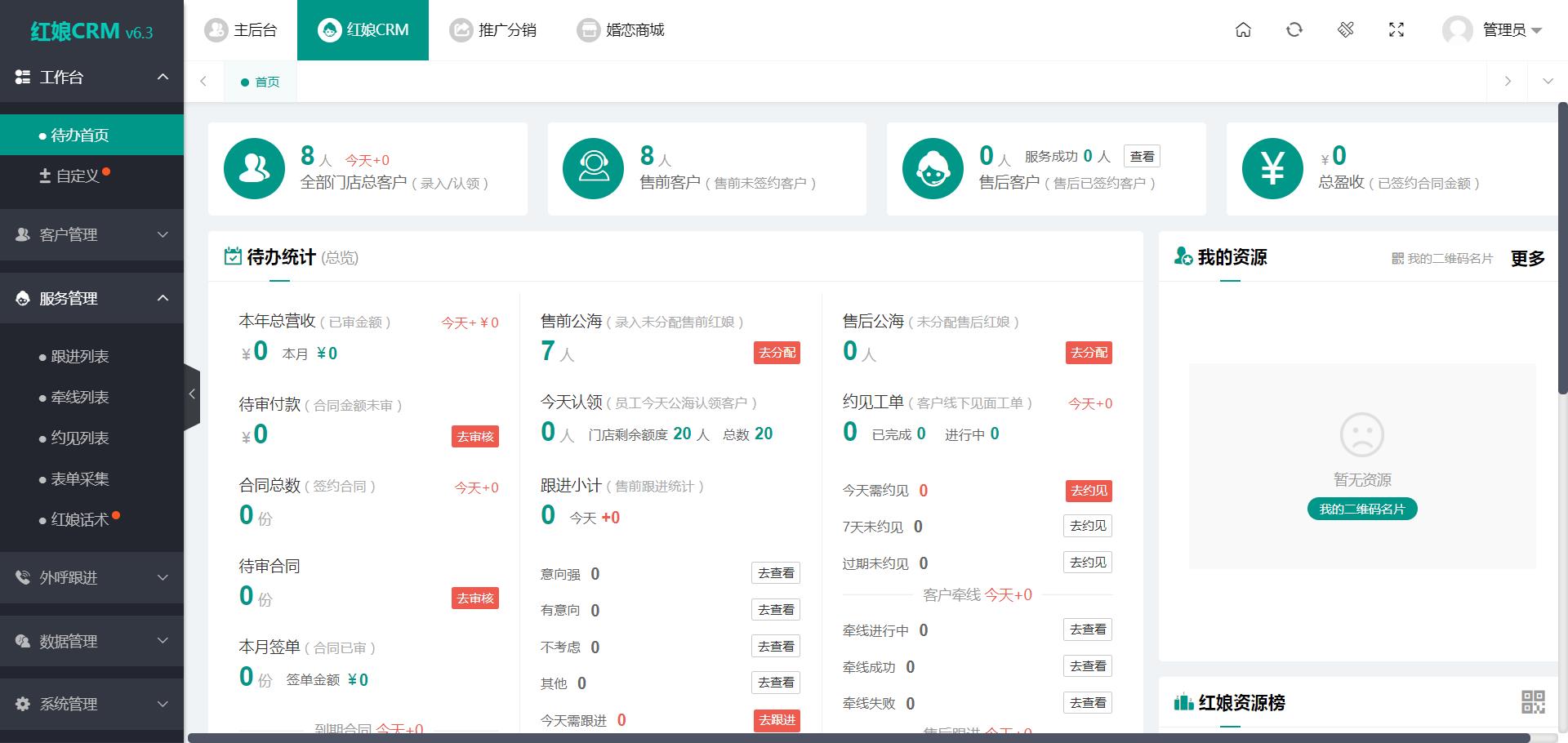The image size is (1568, 743).
Task: Click the vertical page scrollbar
Action: (1563, 248)
